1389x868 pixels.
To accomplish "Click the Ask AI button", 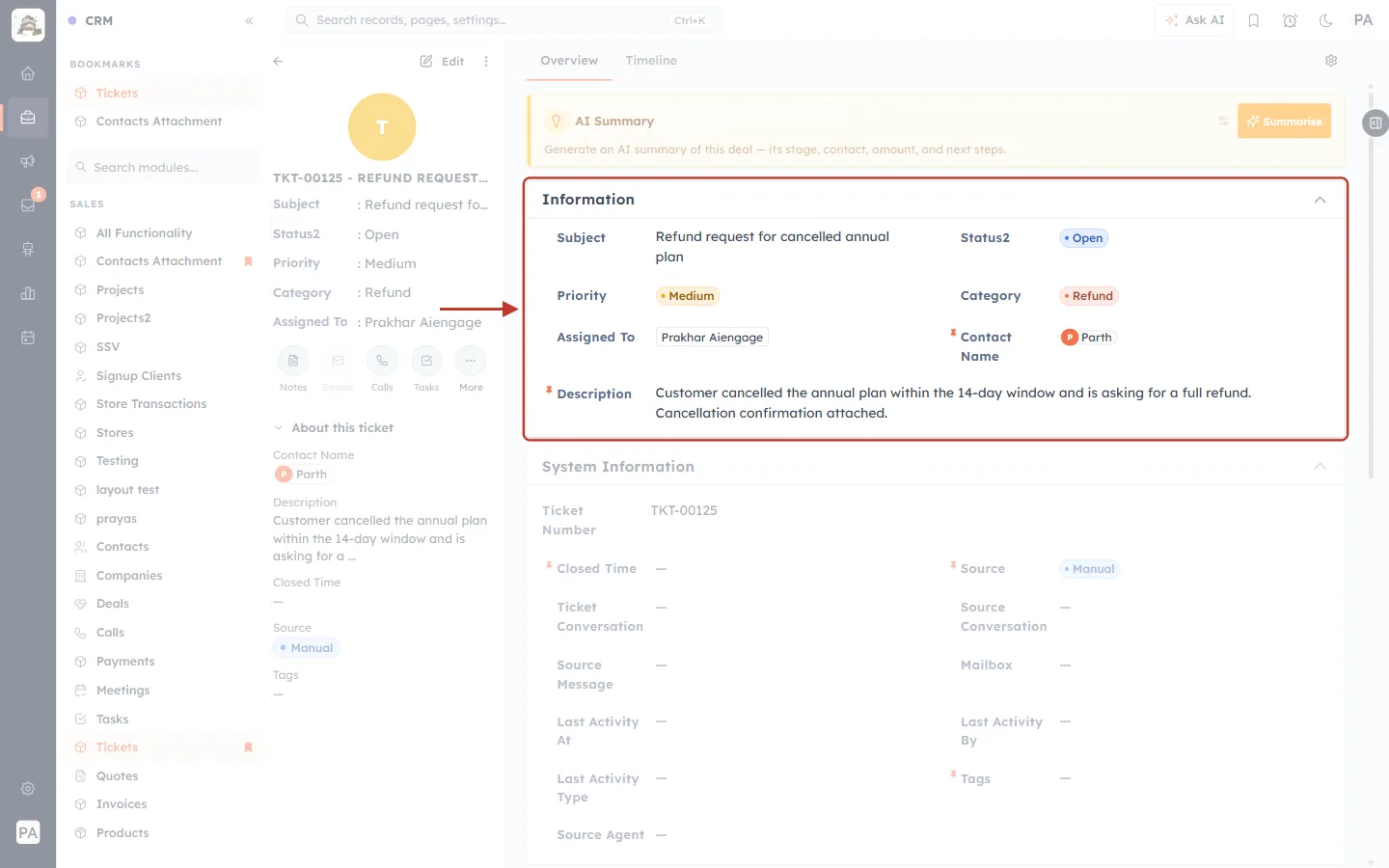I will coord(1194,20).
